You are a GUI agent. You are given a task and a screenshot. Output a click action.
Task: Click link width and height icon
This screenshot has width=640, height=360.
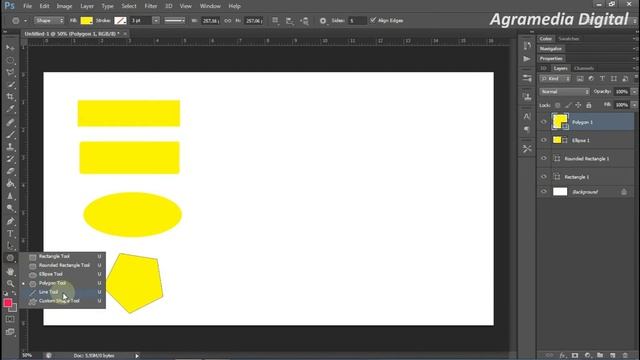228,20
